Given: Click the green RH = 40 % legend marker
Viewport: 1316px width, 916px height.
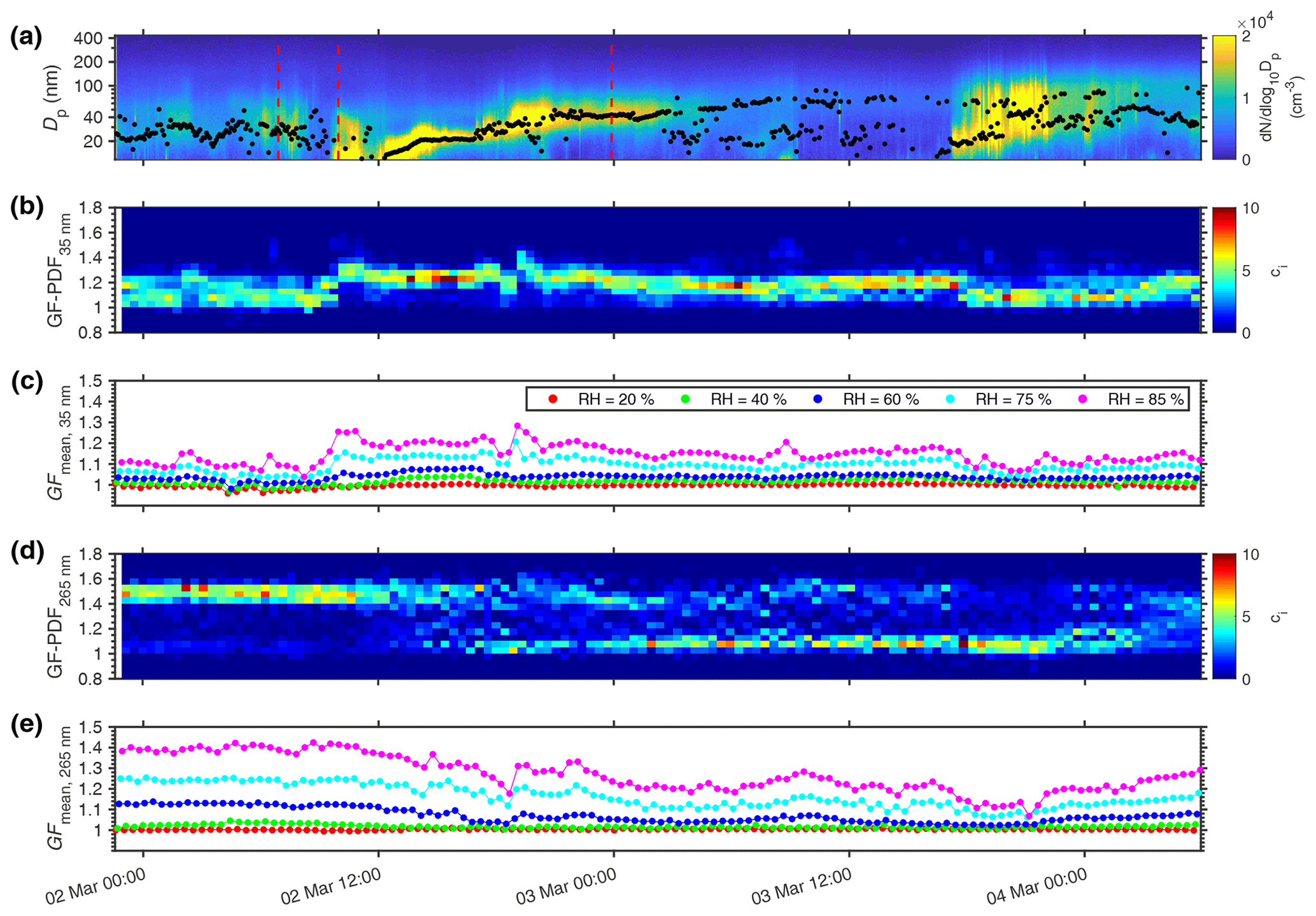Looking at the screenshot, I should 685,399.
